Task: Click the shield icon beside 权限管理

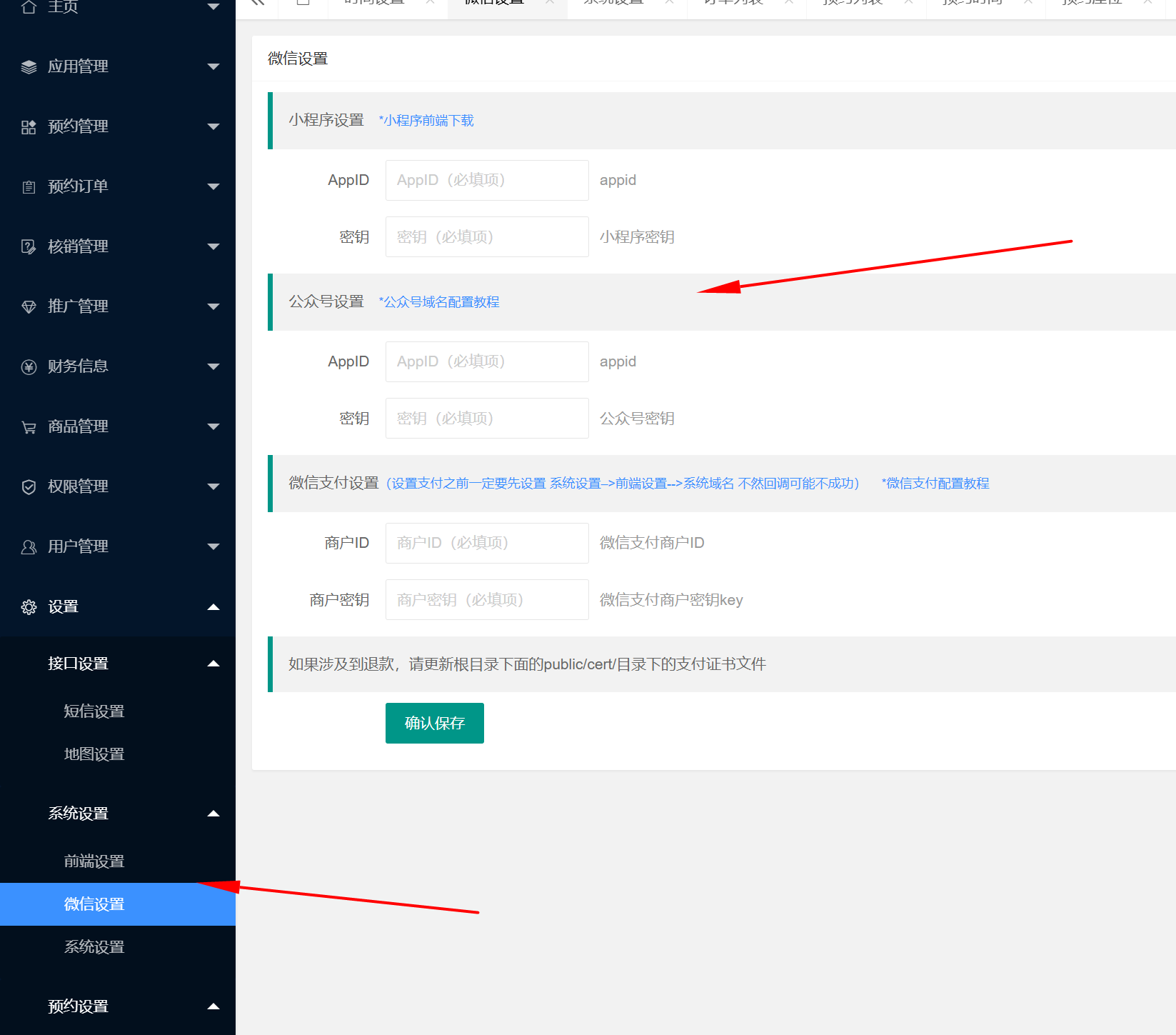Action: [29, 487]
